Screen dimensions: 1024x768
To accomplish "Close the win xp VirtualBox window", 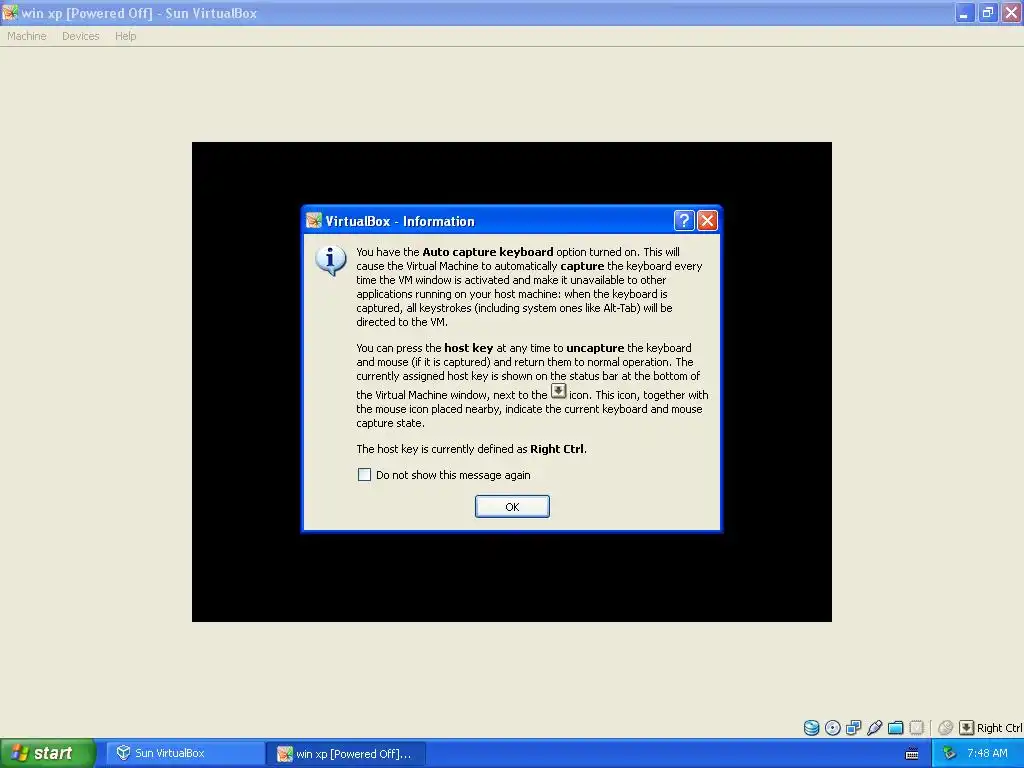I will 1012,12.
